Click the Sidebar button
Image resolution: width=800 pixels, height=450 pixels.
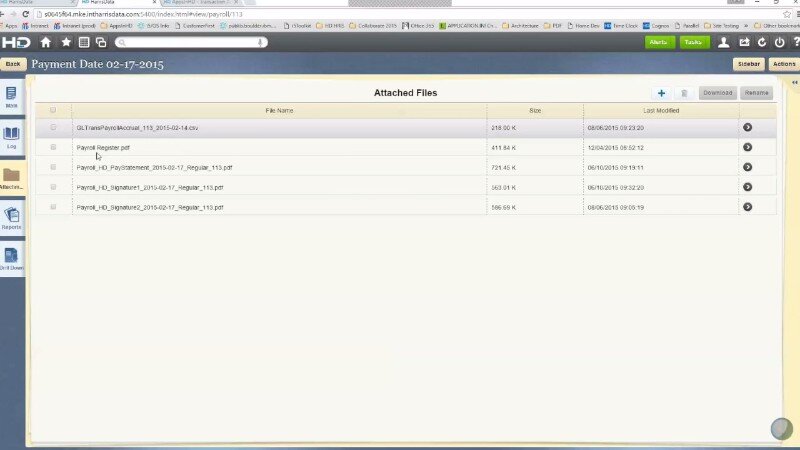748,64
